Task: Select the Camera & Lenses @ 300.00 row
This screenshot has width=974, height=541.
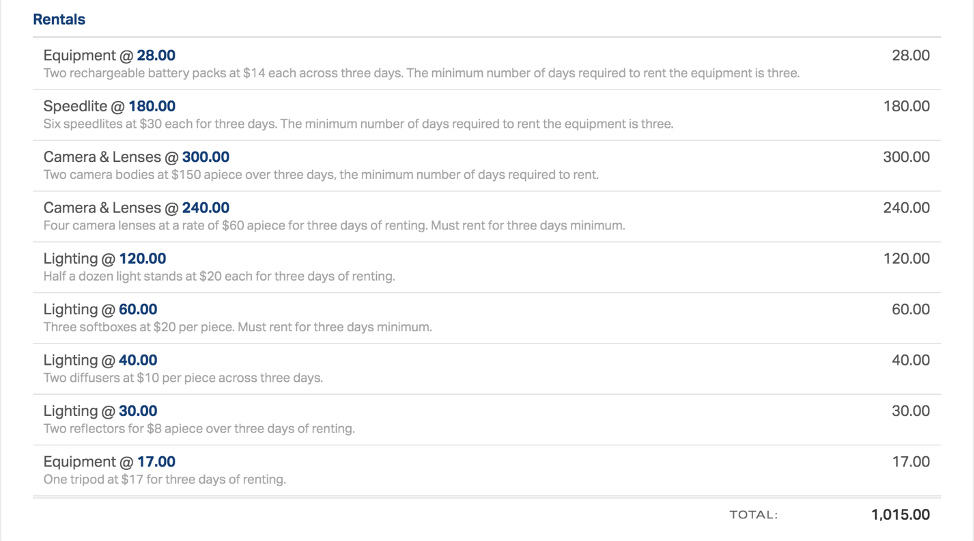Action: 487,165
